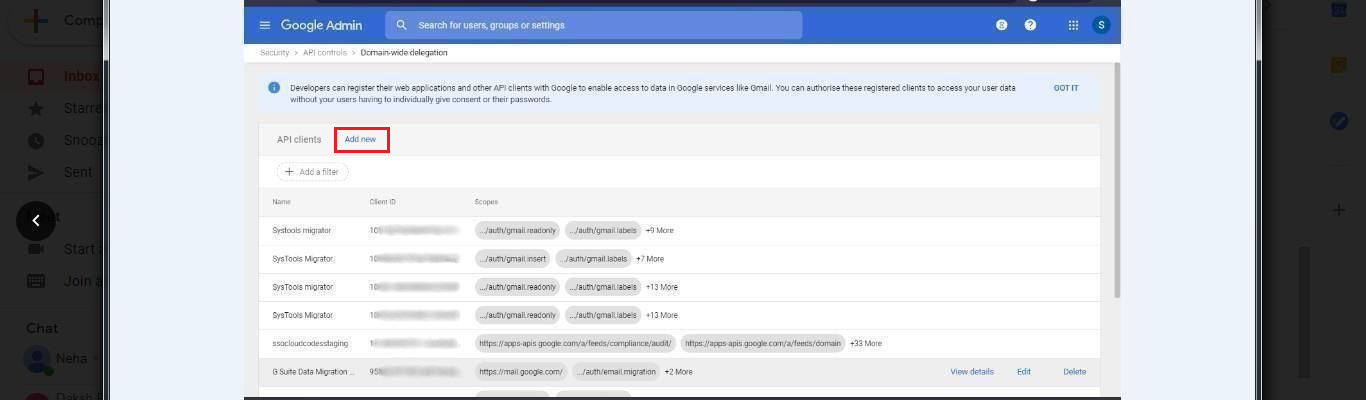
Task: Click the compliance/audit feeds scope chip
Action: pyautogui.click(x=575, y=343)
